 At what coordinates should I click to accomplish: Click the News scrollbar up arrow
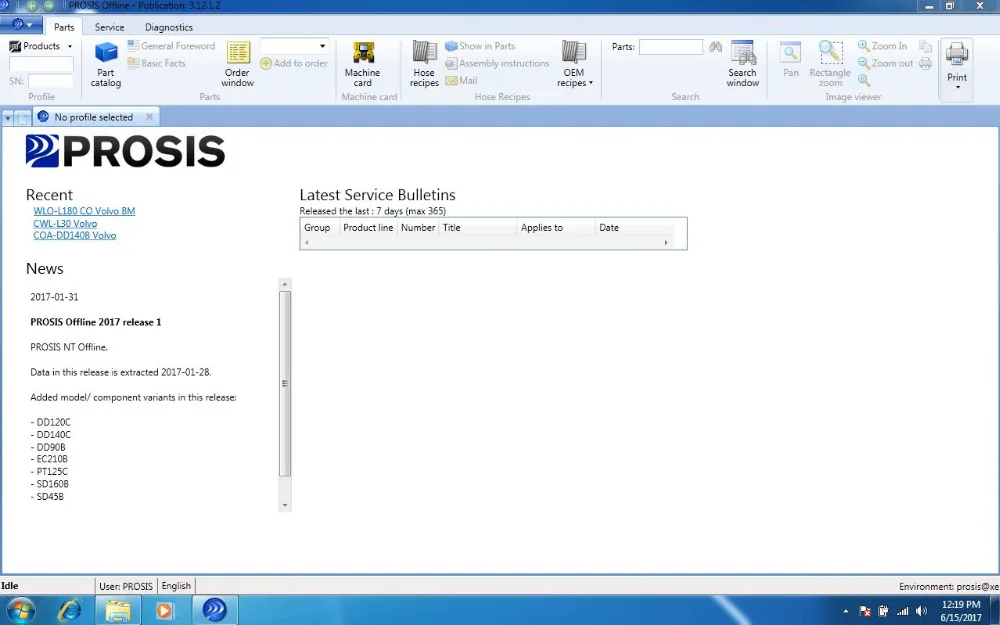click(285, 284)
